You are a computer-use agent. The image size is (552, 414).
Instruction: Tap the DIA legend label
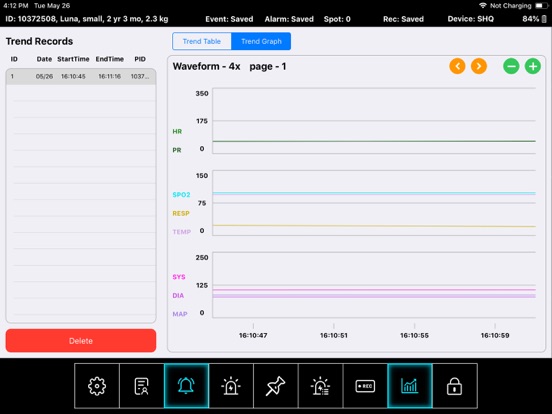tap(178, 295)
